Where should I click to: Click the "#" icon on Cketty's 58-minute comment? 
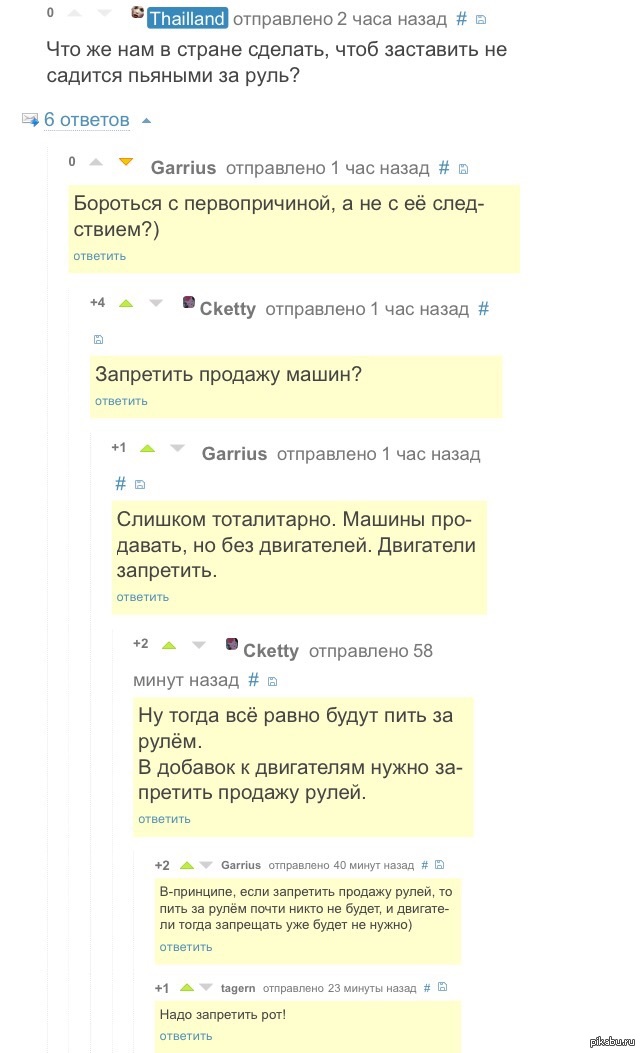click(253, 680)
